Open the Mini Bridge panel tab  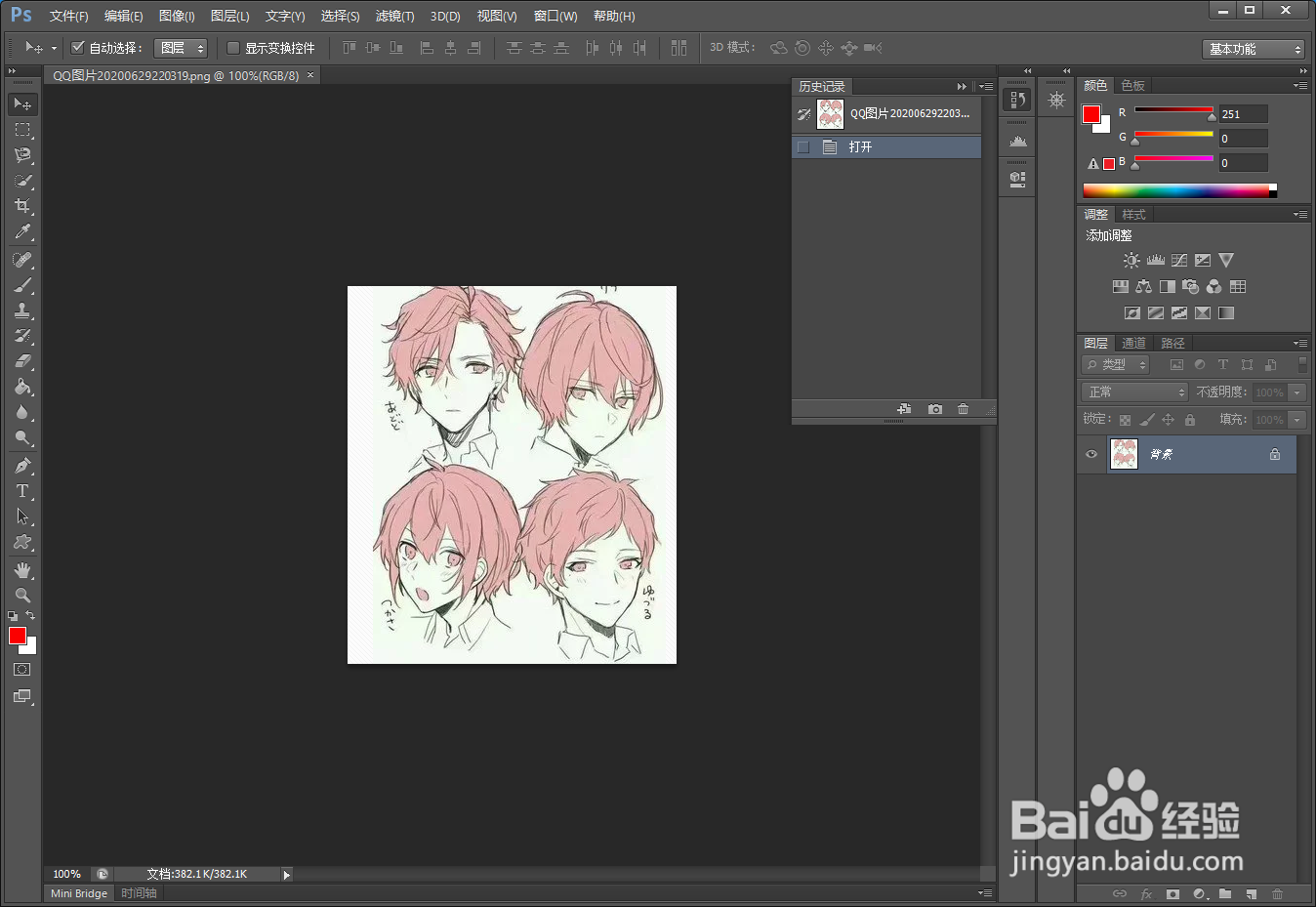click(x=79, y=893)
